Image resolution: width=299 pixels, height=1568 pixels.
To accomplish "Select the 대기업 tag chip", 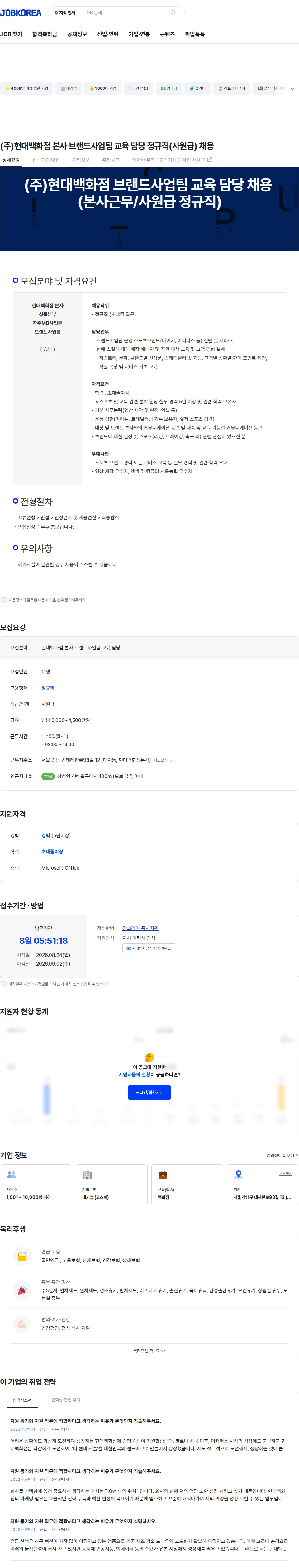I will pyautogui.click(x=69, y=88).
